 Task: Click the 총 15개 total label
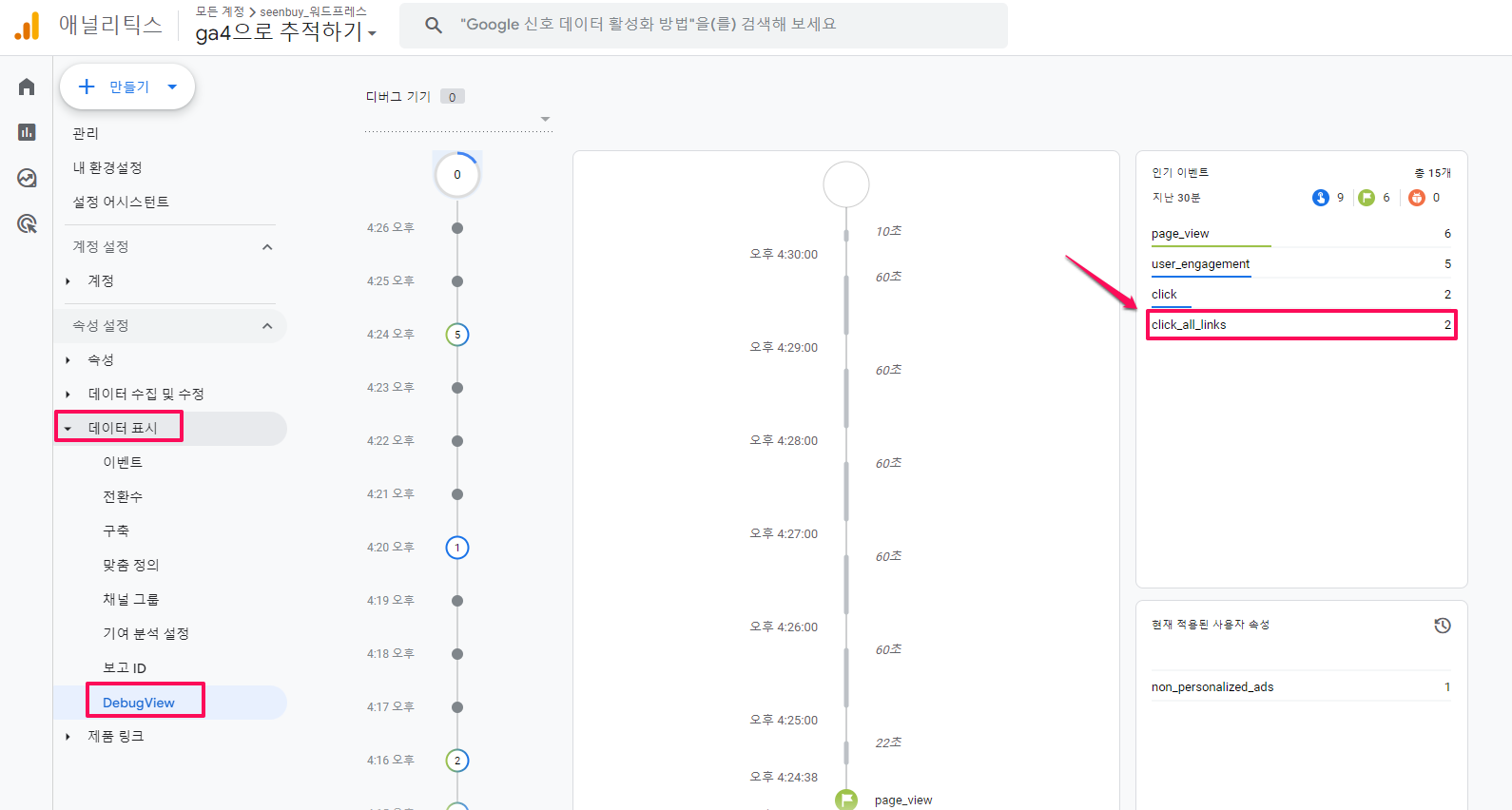1433,173
